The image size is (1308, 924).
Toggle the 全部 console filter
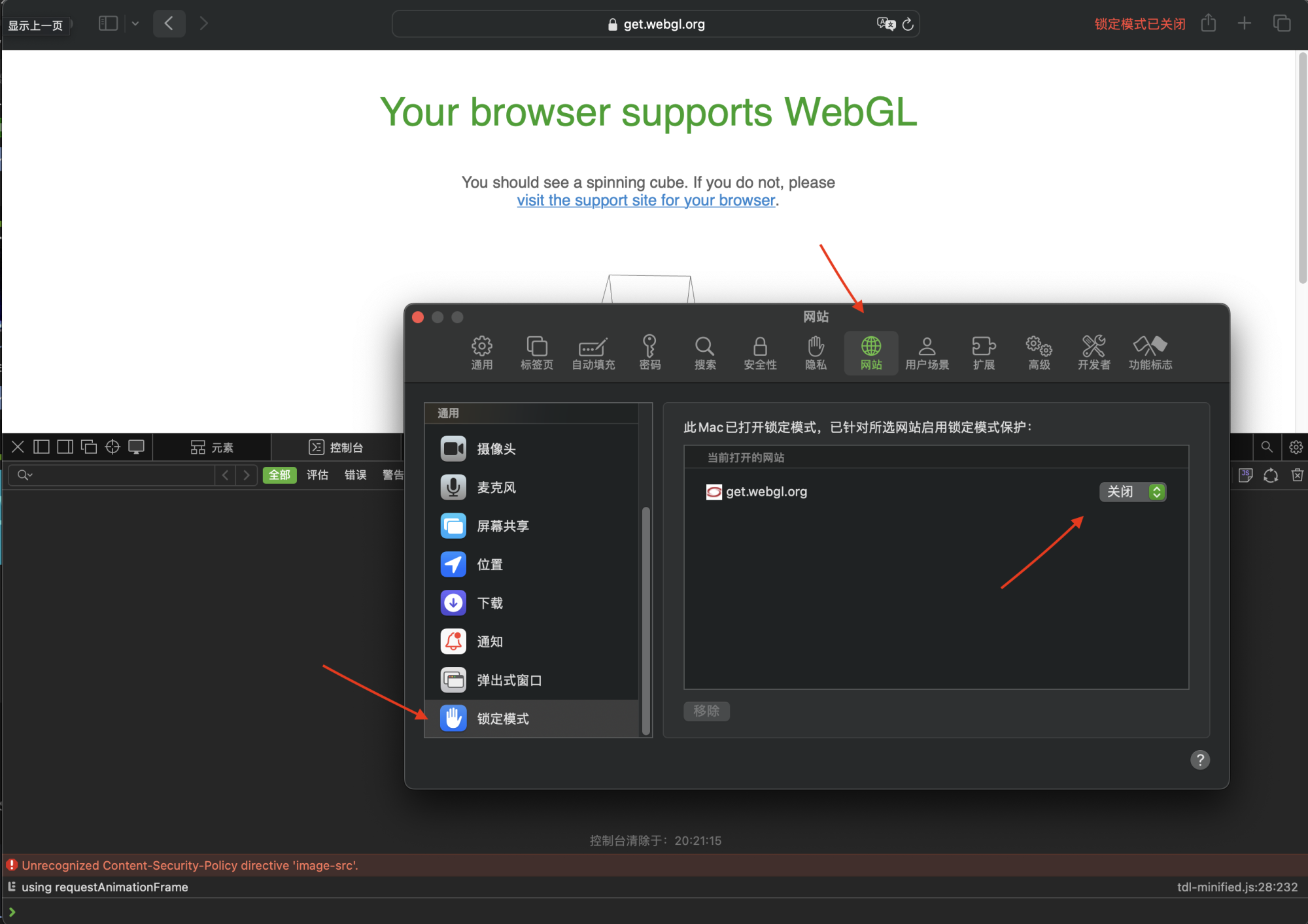point(279,475)
